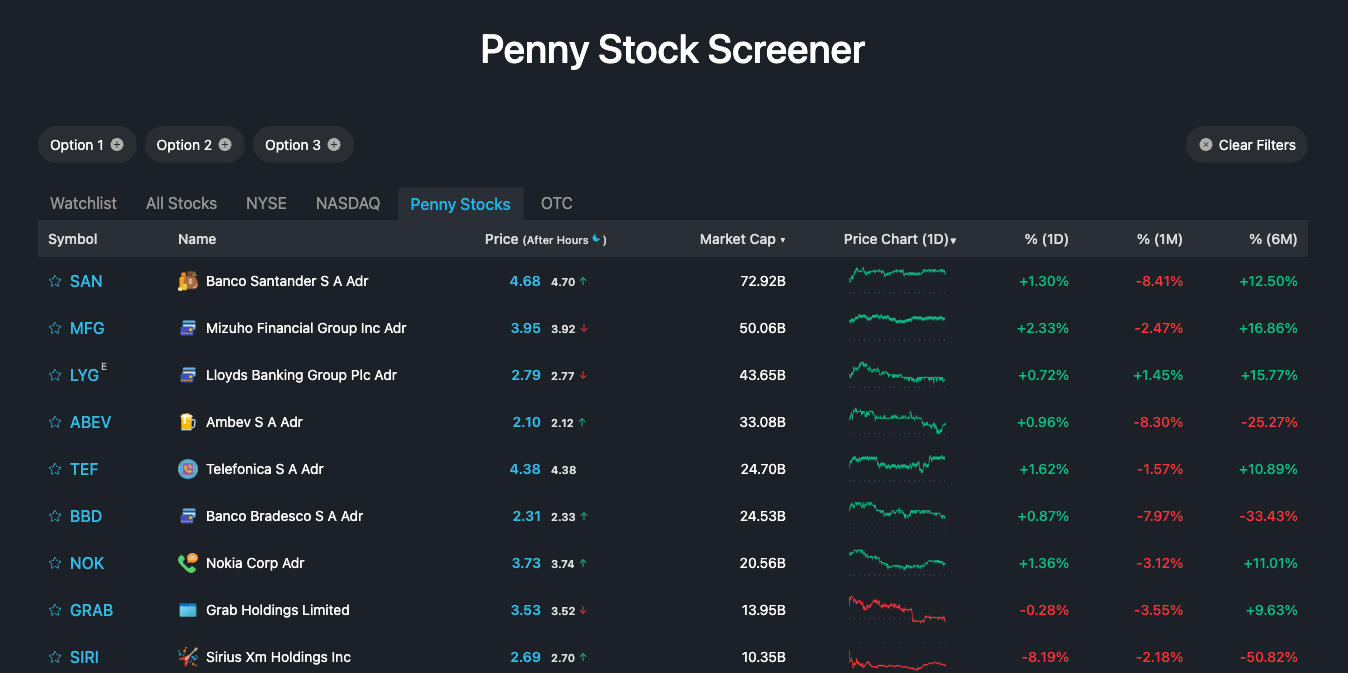Viewport: 1348px width, 673px height.
Task: Select the OTC tab
Action: click(557, 203)
